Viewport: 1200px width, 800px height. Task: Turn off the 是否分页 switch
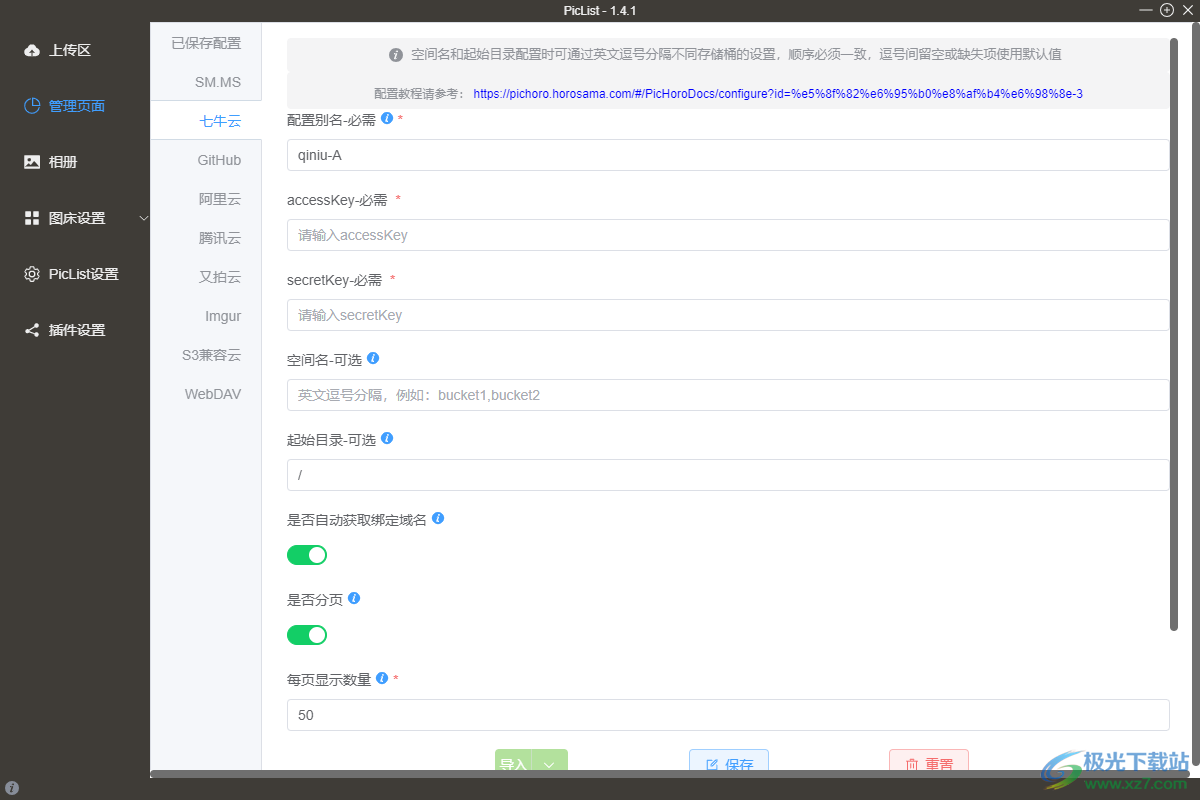[x=307, y=634]
